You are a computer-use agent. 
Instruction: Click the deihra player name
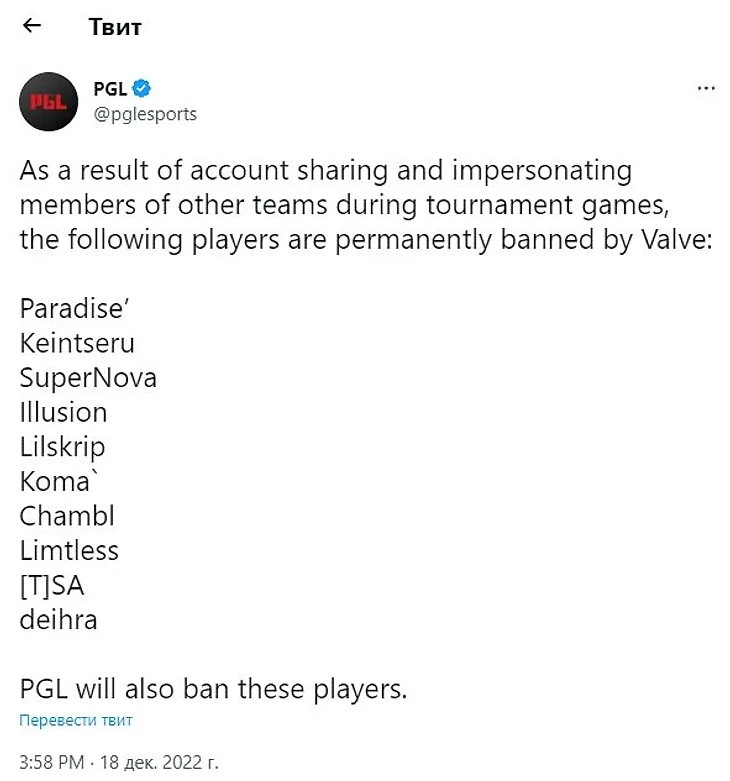(x=58, y=620)
